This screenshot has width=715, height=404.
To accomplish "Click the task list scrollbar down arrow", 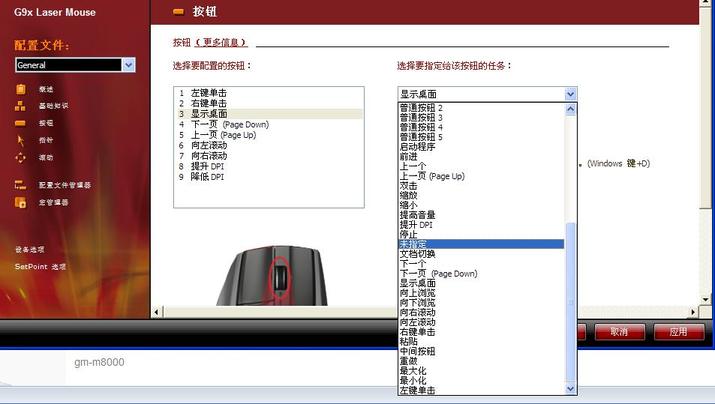I will coord(571,388).
